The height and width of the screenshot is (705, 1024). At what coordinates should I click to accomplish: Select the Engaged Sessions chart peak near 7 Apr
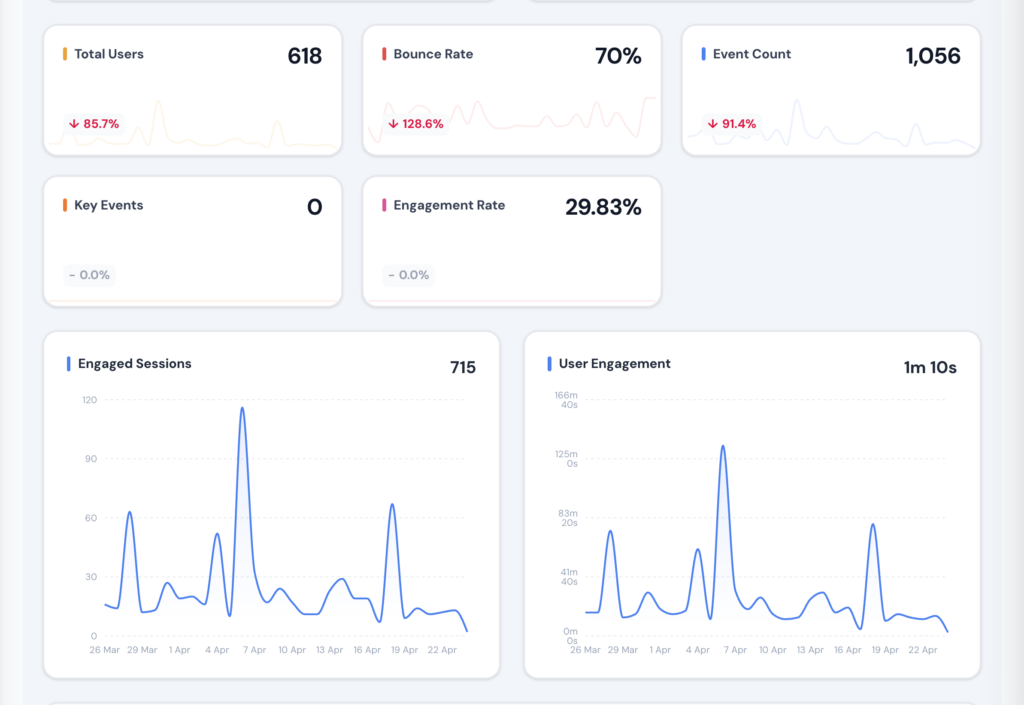click(x=242, y=408)
